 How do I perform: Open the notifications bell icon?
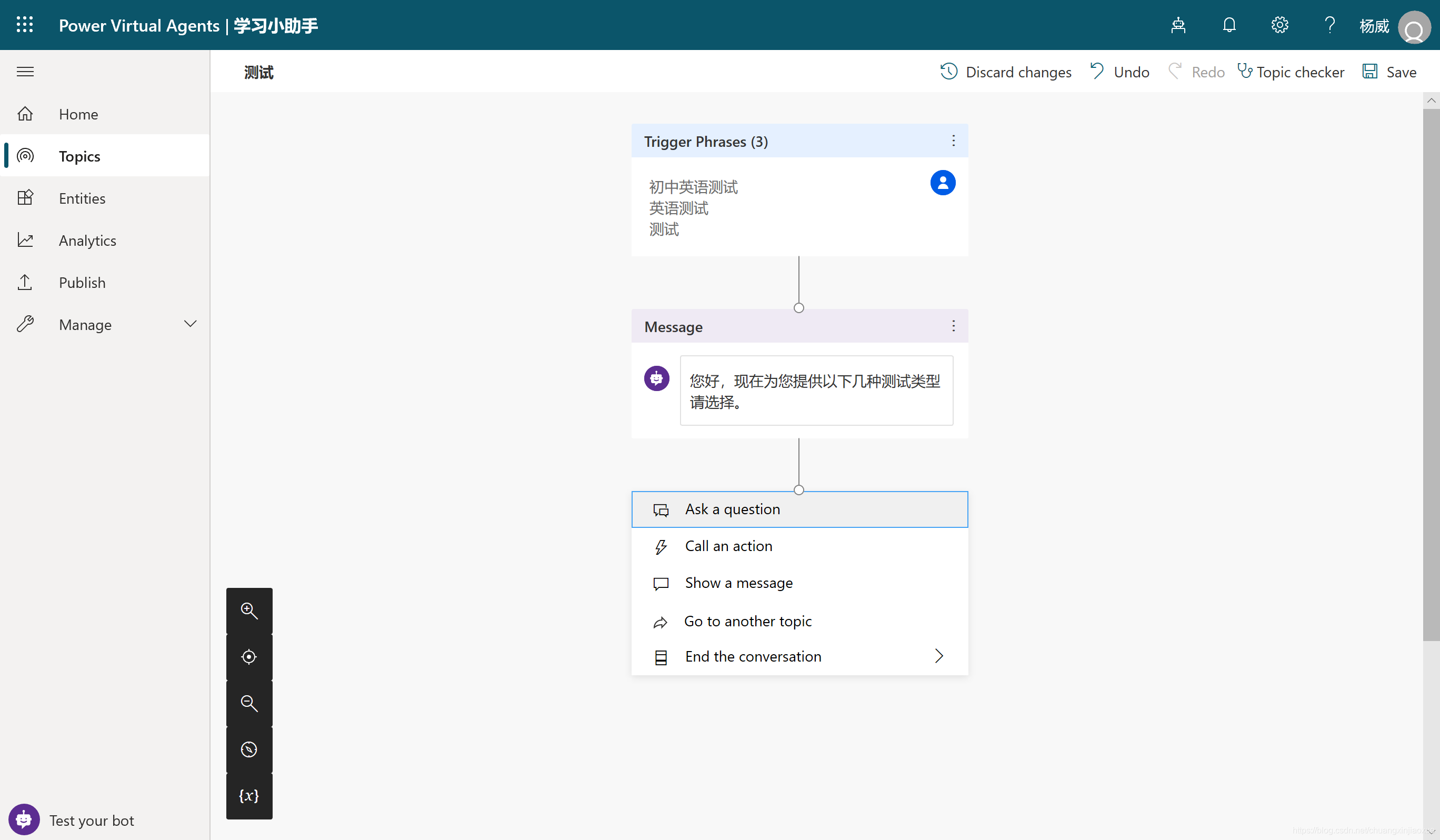click(1229, 25)
